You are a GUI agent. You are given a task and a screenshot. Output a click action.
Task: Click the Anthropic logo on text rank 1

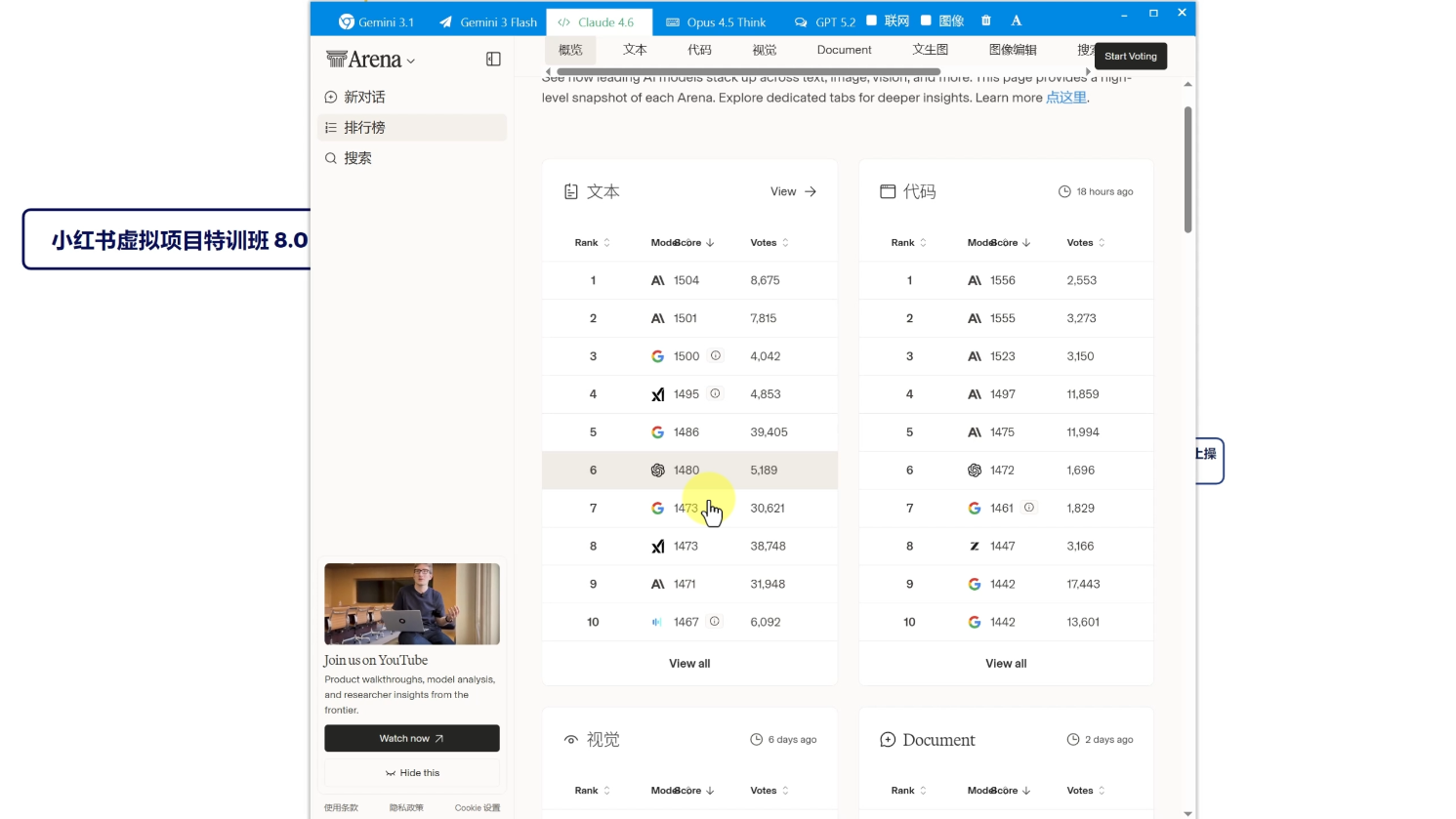click(x=658, y=280)
